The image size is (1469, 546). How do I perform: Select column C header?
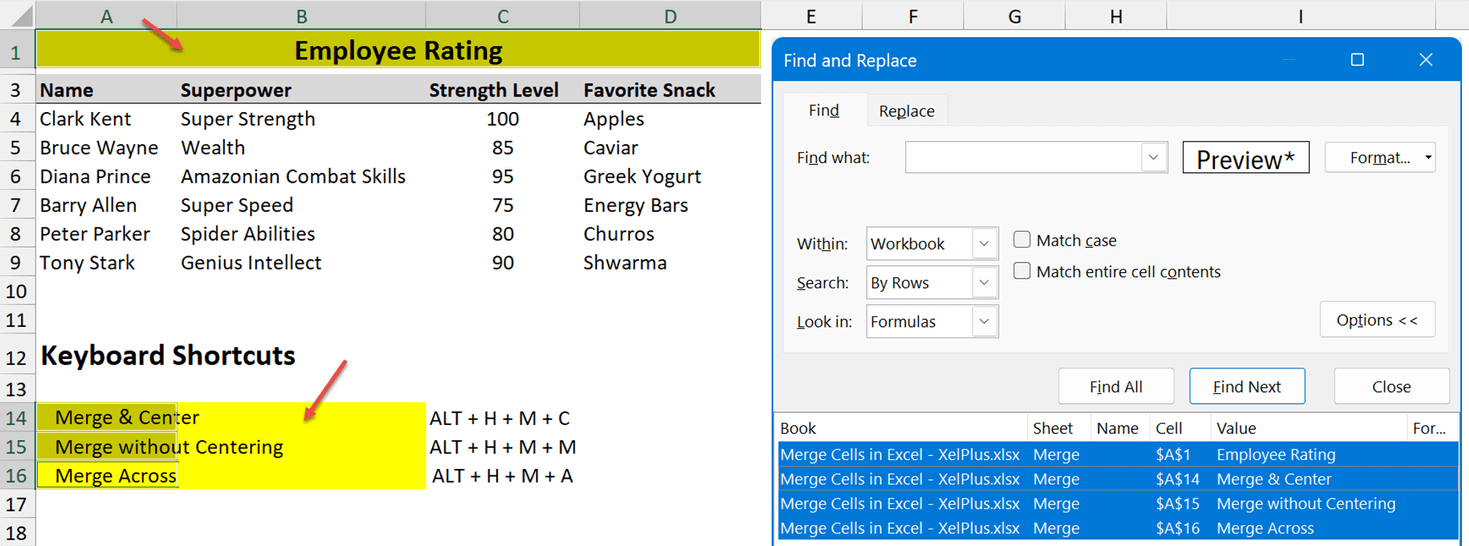pyautogui.click(x=502, y=15)
